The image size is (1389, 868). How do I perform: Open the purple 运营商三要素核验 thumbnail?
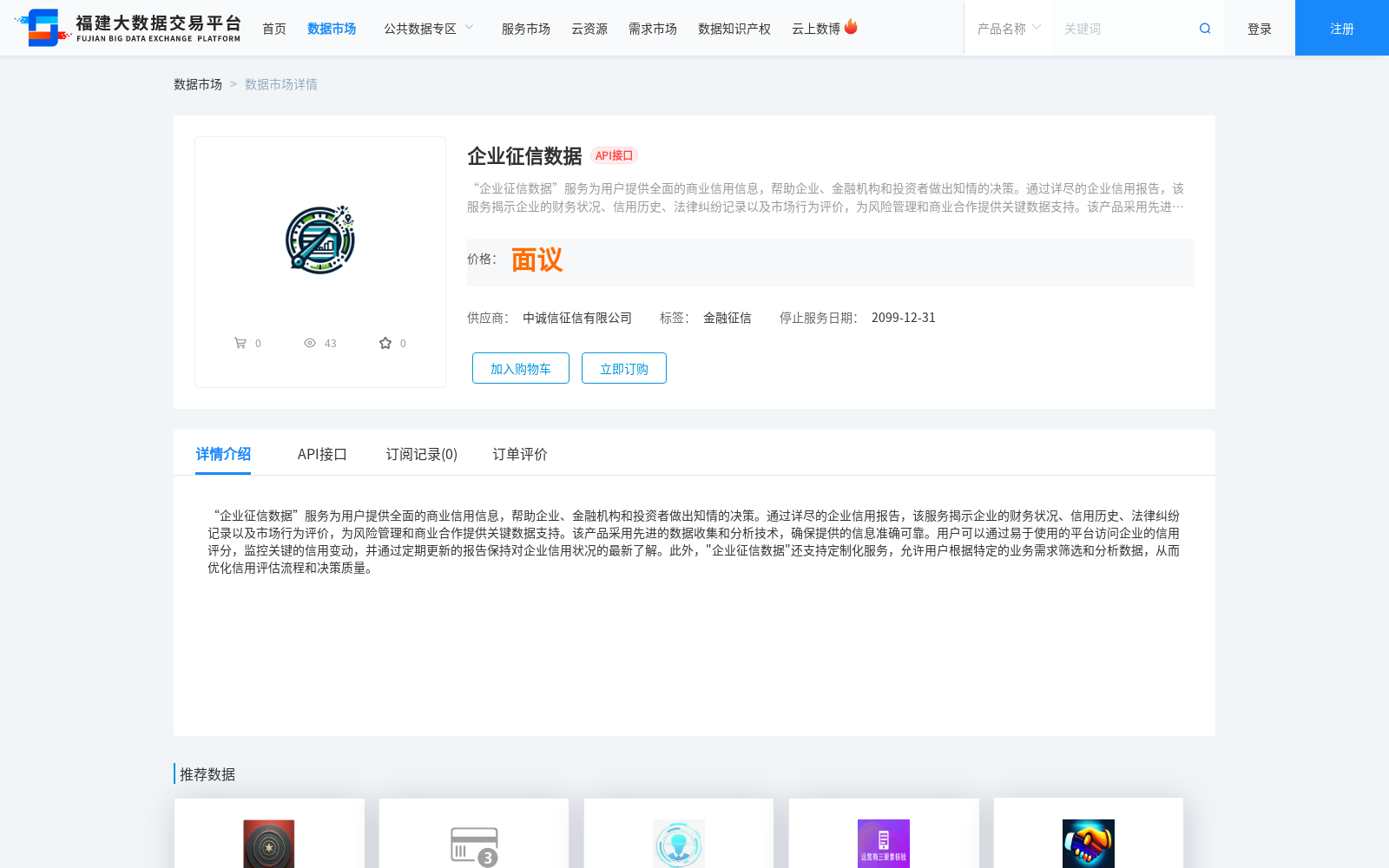[884, 844]
